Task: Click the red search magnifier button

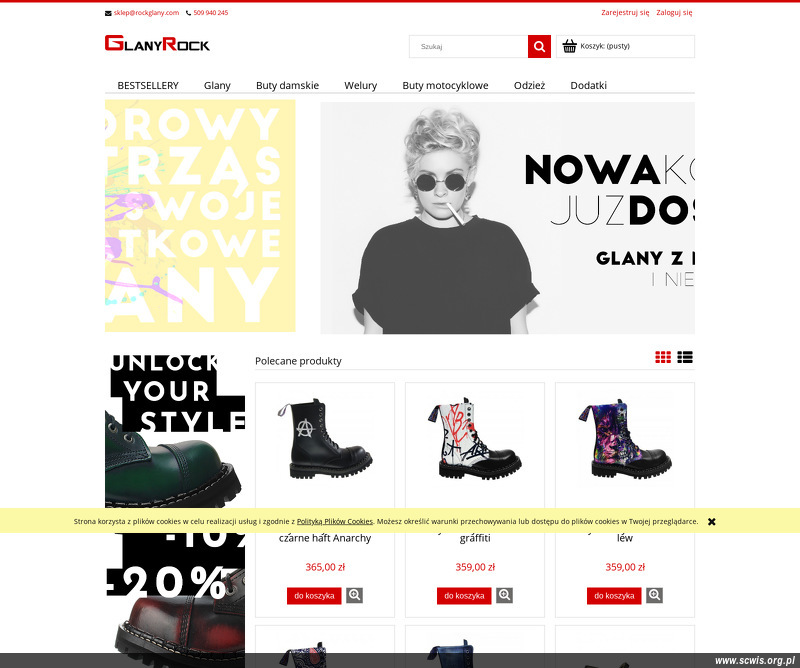Action: pyautogui.click(x=539, y=46)
